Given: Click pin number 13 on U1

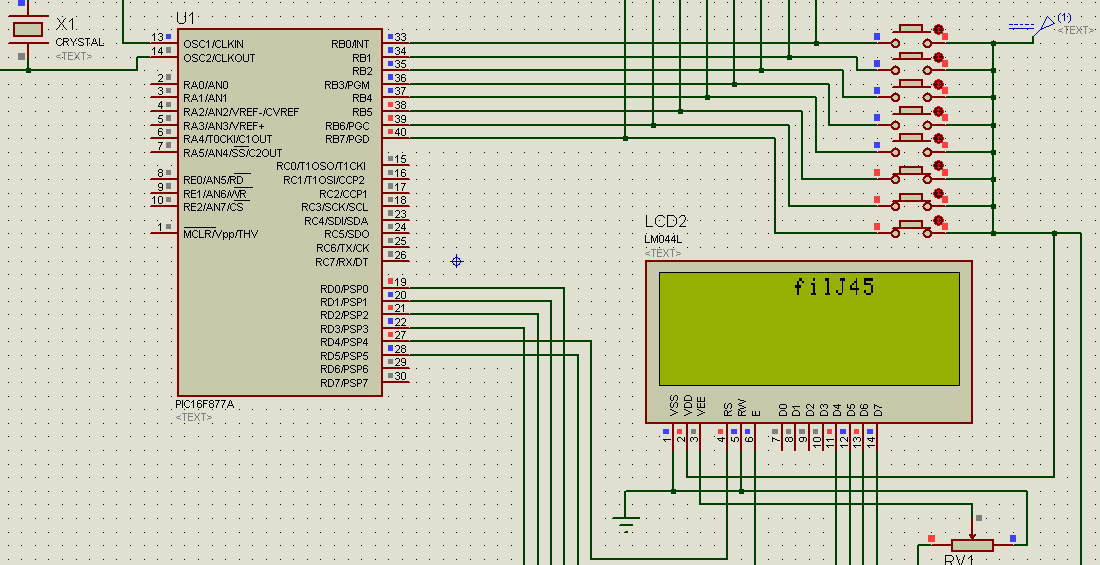Looking at the screenshot, I should 158,37.
